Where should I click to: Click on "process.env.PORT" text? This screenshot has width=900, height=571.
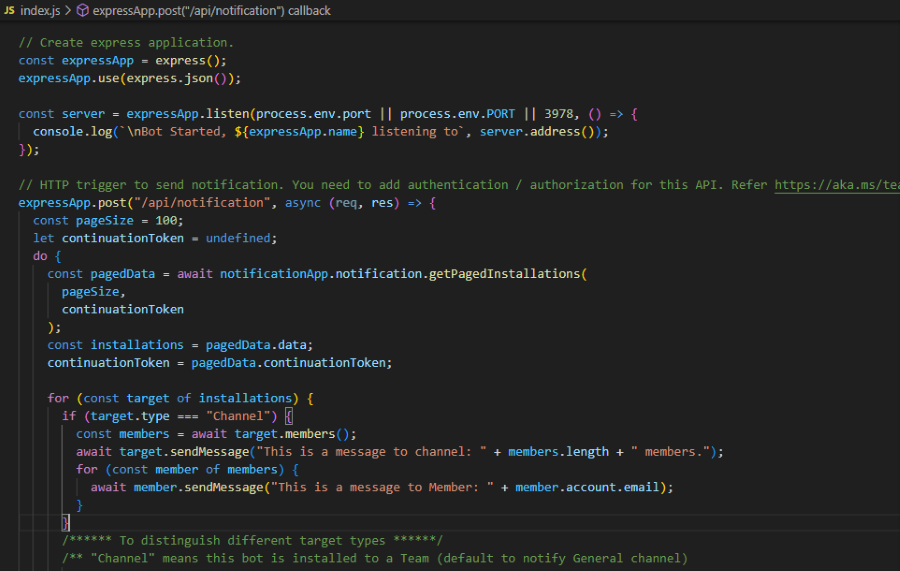(x=457, y=114)
